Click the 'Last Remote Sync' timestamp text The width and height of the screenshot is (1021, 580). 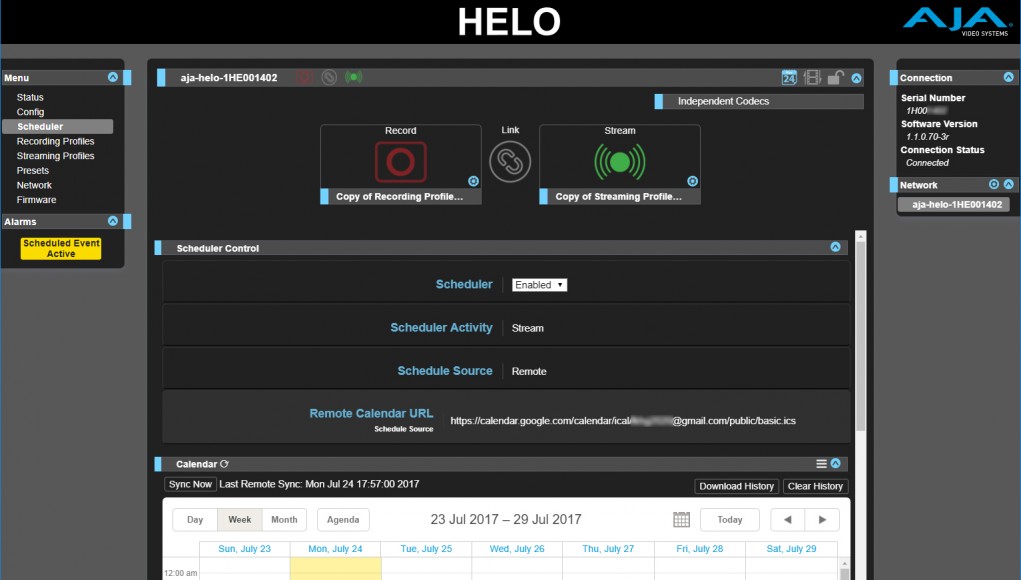tap(319, 484)
